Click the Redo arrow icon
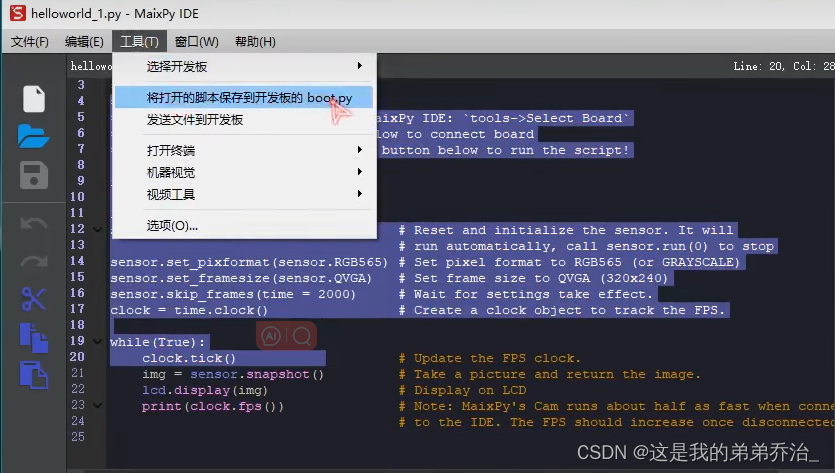The image size is (835, 473). coord(34,261)
